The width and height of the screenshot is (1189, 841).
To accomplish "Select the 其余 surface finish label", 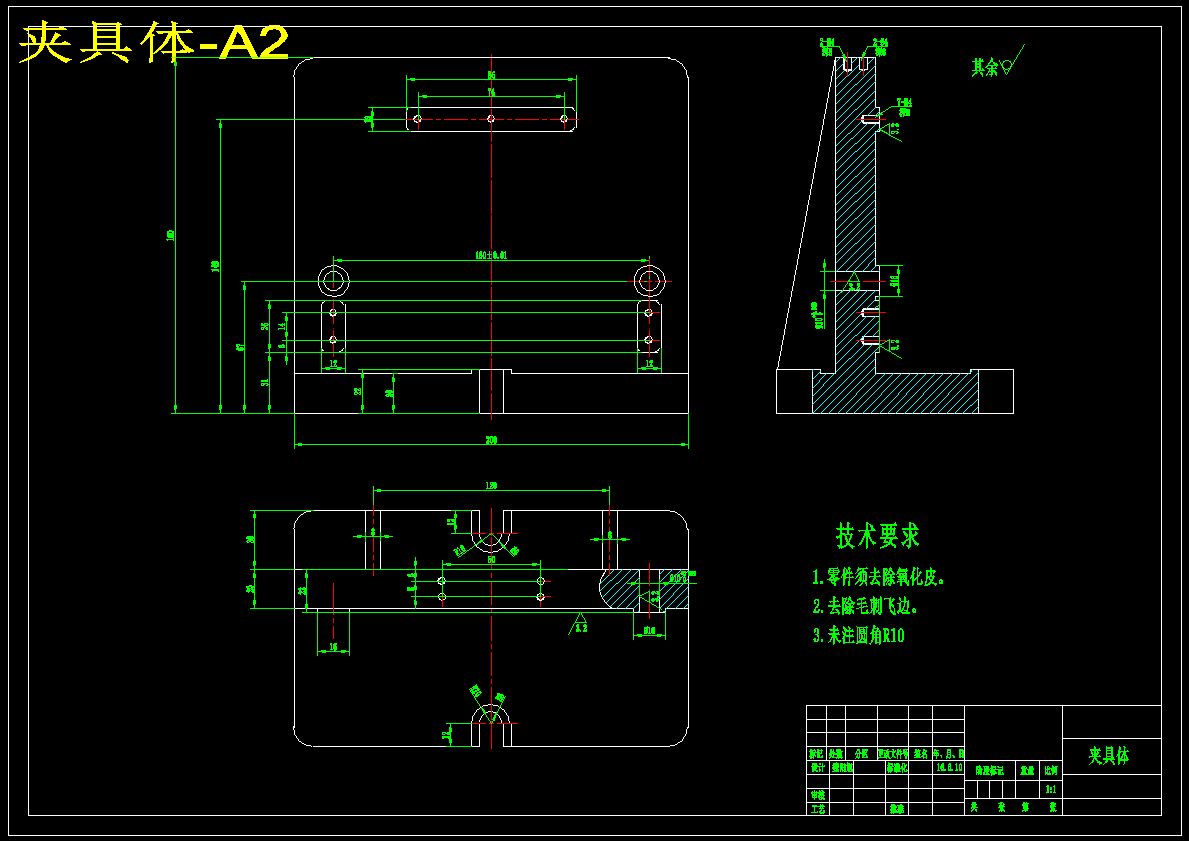I will [986, 67].
